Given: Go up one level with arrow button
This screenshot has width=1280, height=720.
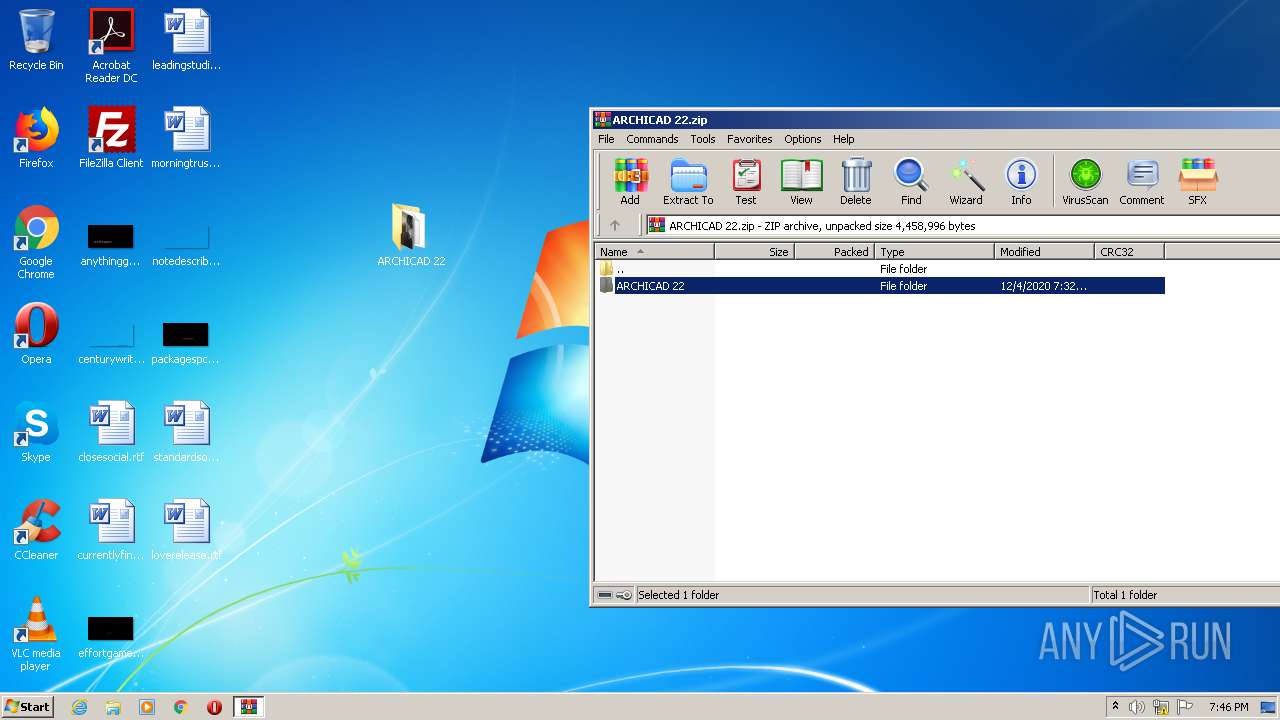Looking at the screenshot, I should [x=615, y=226].
